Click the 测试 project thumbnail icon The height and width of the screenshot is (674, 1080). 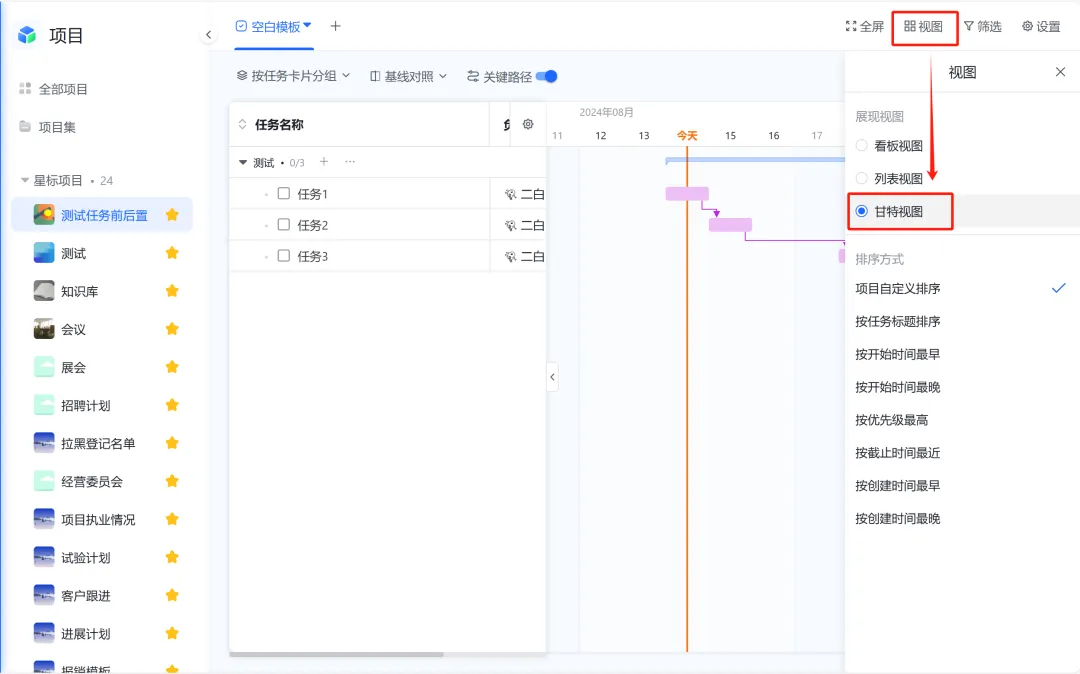tap(44, 253)
